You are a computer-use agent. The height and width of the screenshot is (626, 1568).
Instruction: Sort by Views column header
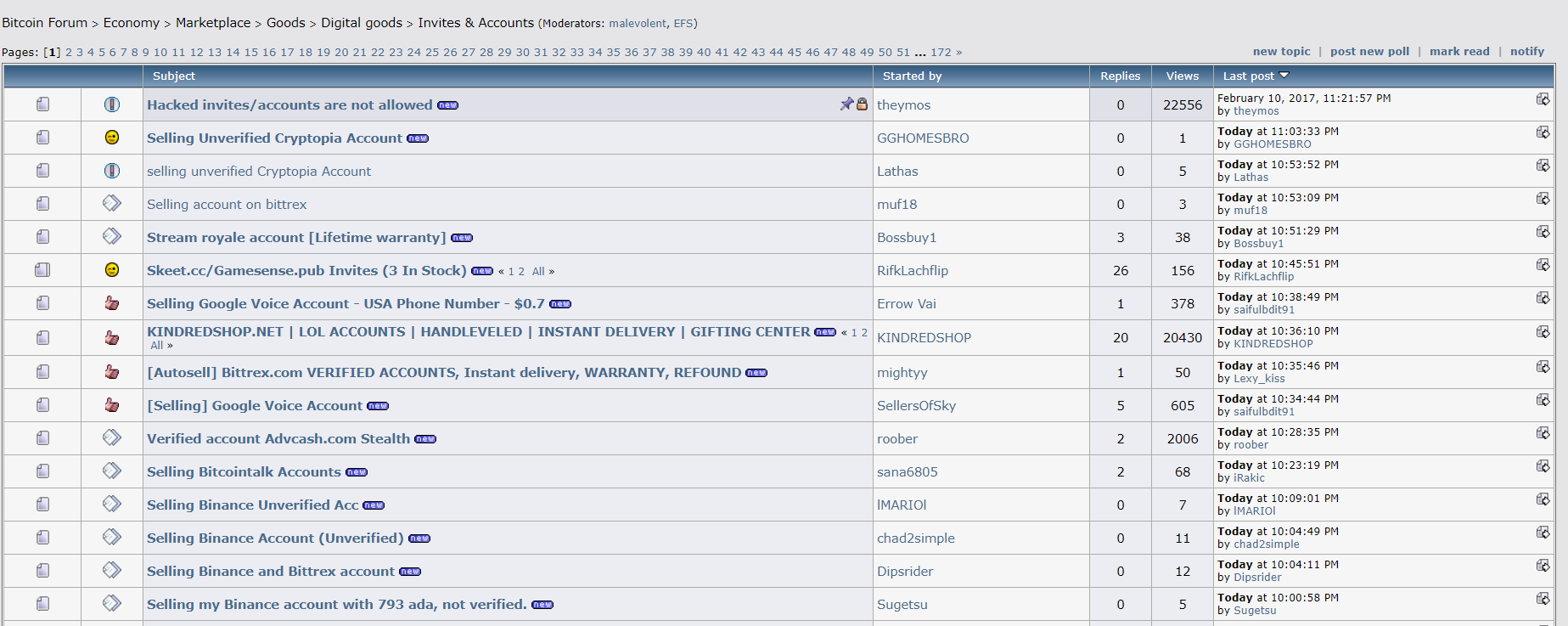click(1183, 76)
